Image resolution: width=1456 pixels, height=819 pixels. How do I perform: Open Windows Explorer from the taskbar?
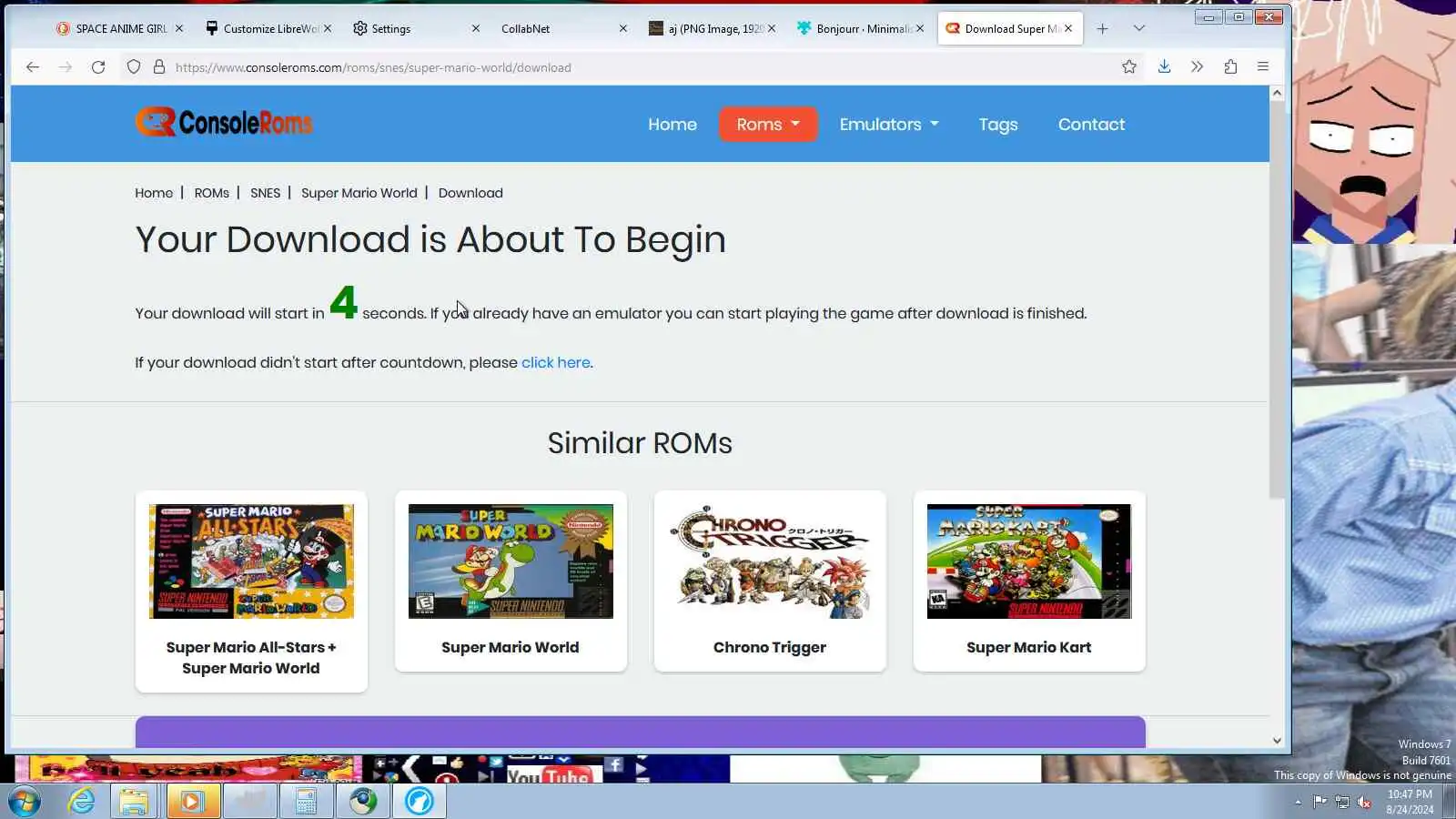(x=134, y=802)
